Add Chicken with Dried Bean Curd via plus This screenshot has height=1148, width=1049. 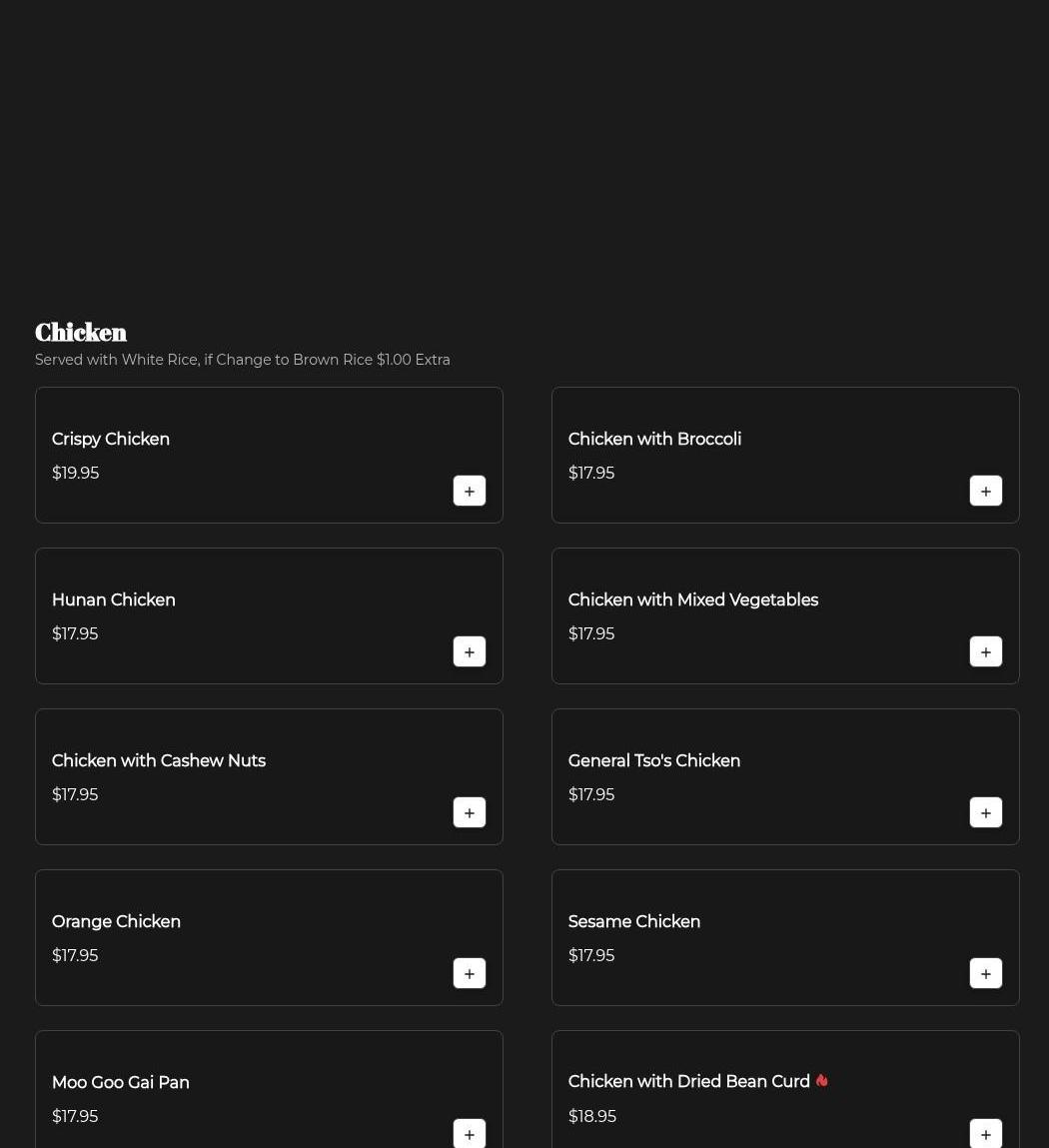pyautogui.click(x=985, y=1133)
